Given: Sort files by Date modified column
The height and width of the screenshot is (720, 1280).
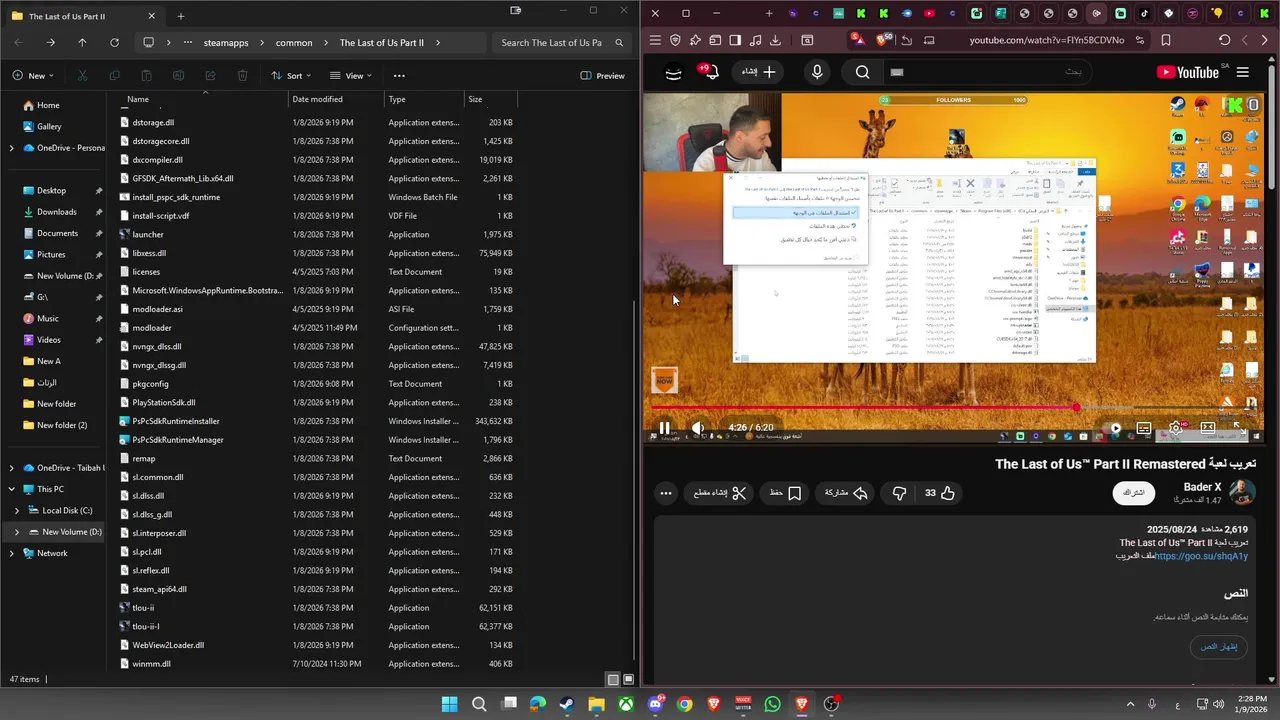Looking at the screenshot, I should 336,99.
